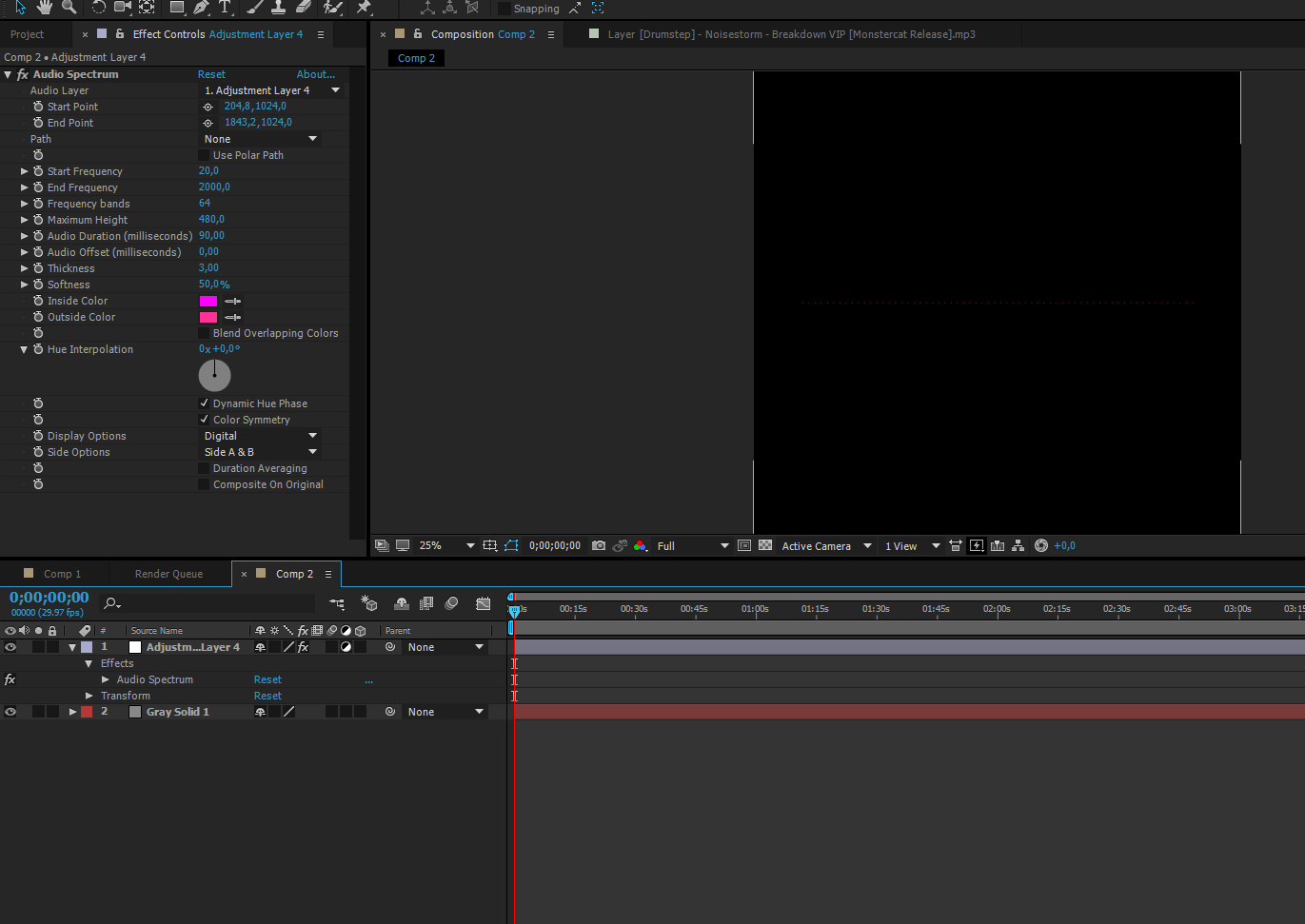1305x924 pixels.
Task: Switch to the Render Queue tab
Action: click(168, 574)
